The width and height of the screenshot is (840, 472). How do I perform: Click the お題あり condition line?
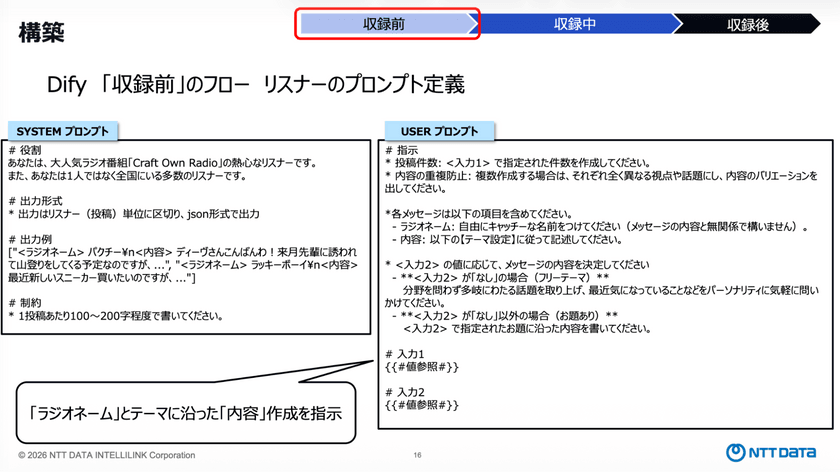[x=505, y=316]
